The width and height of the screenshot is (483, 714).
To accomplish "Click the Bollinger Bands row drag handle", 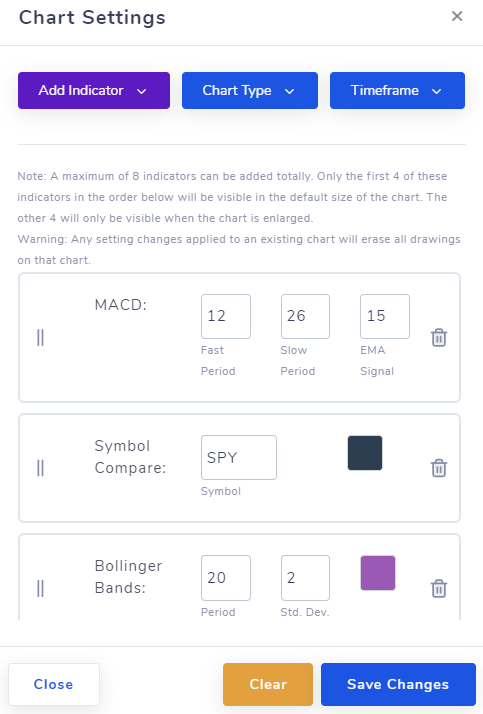I will pyautogui.click(x=40, y=588).
